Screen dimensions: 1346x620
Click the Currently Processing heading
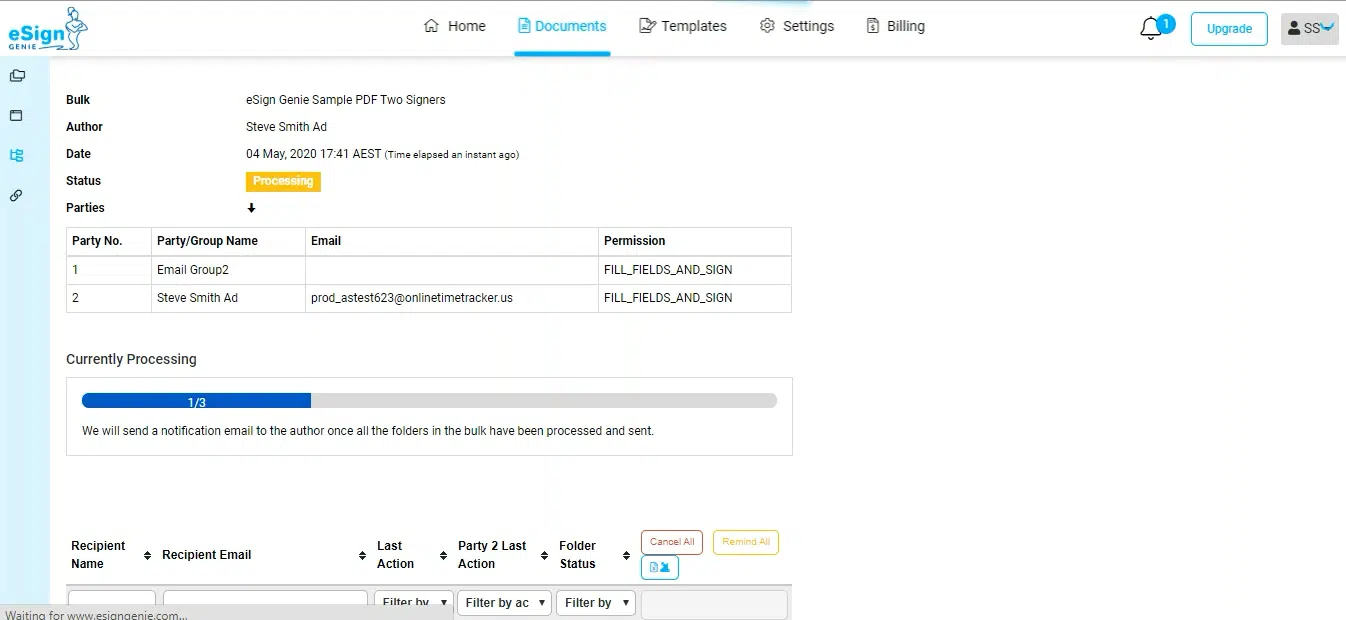131,359
